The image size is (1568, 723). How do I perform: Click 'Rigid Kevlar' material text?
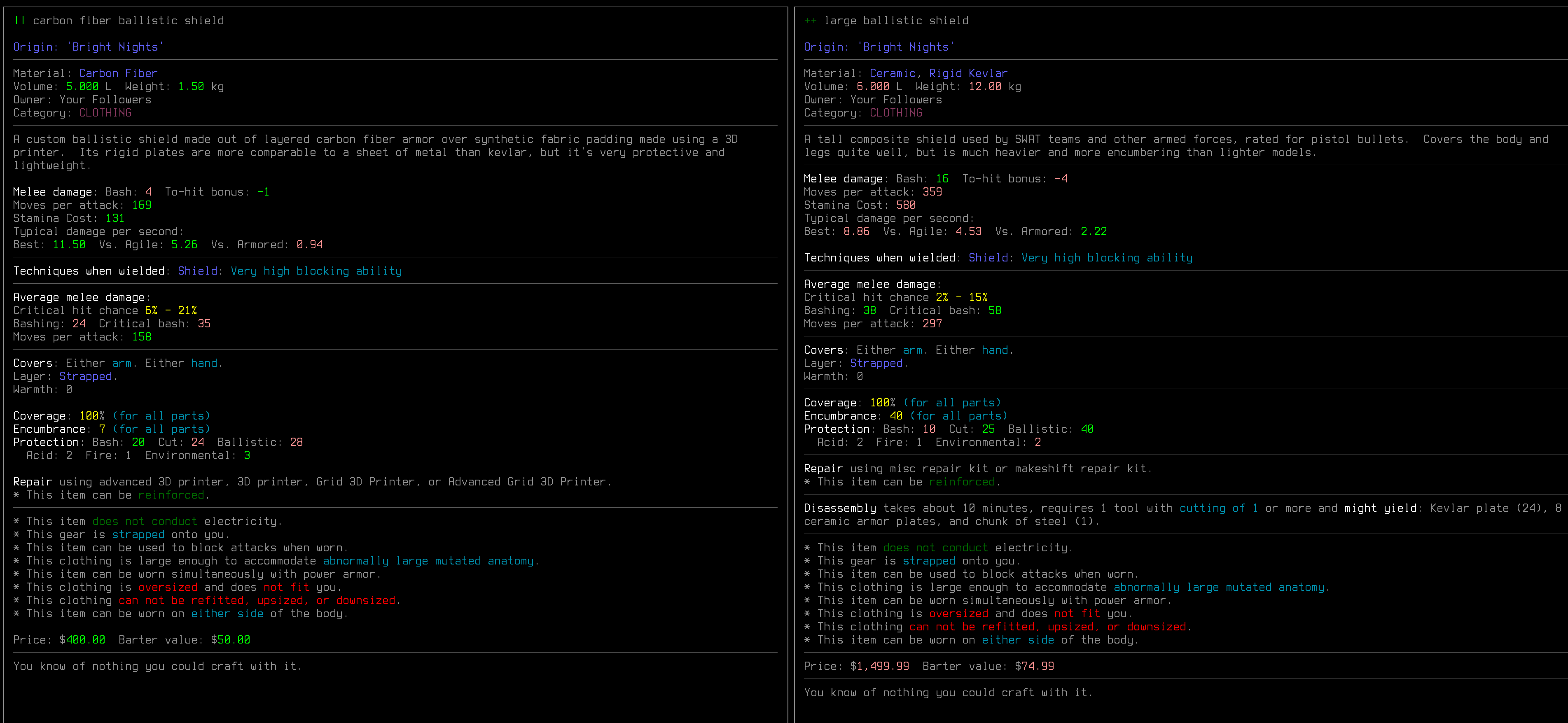tap(968, 73)
